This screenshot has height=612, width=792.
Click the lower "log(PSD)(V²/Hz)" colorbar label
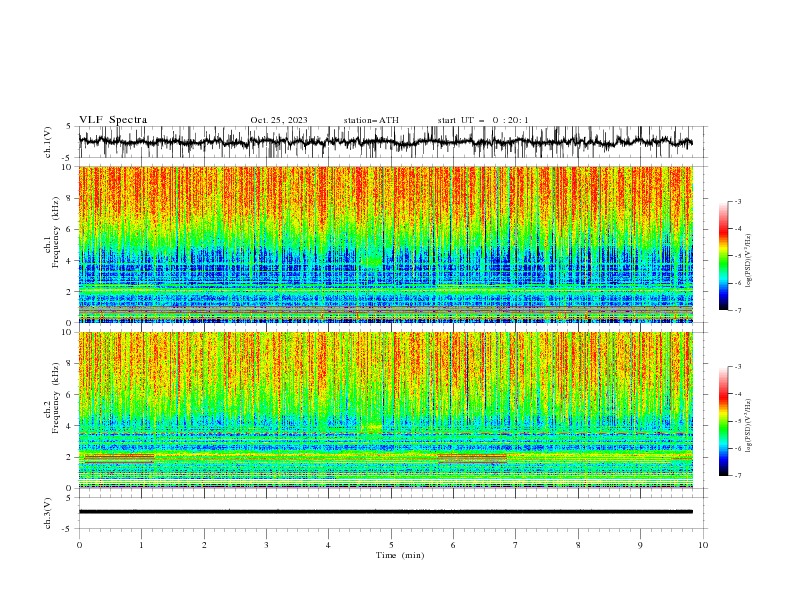coord(749,426)
